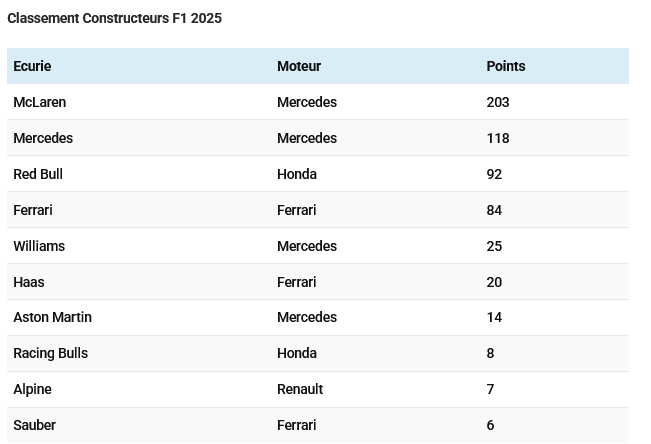
Task: Click the 118 points value
Action: coord(498,138)
